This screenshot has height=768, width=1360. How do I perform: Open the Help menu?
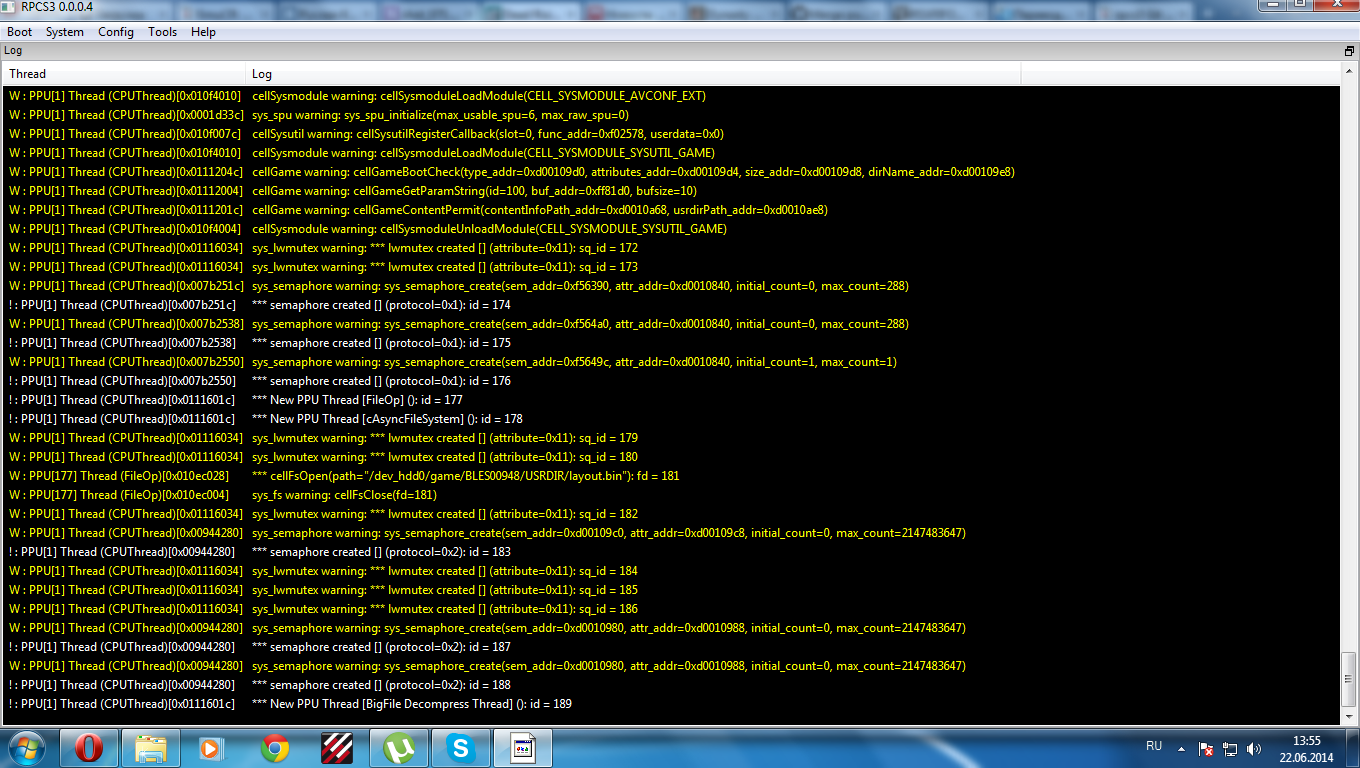(203, 32)
